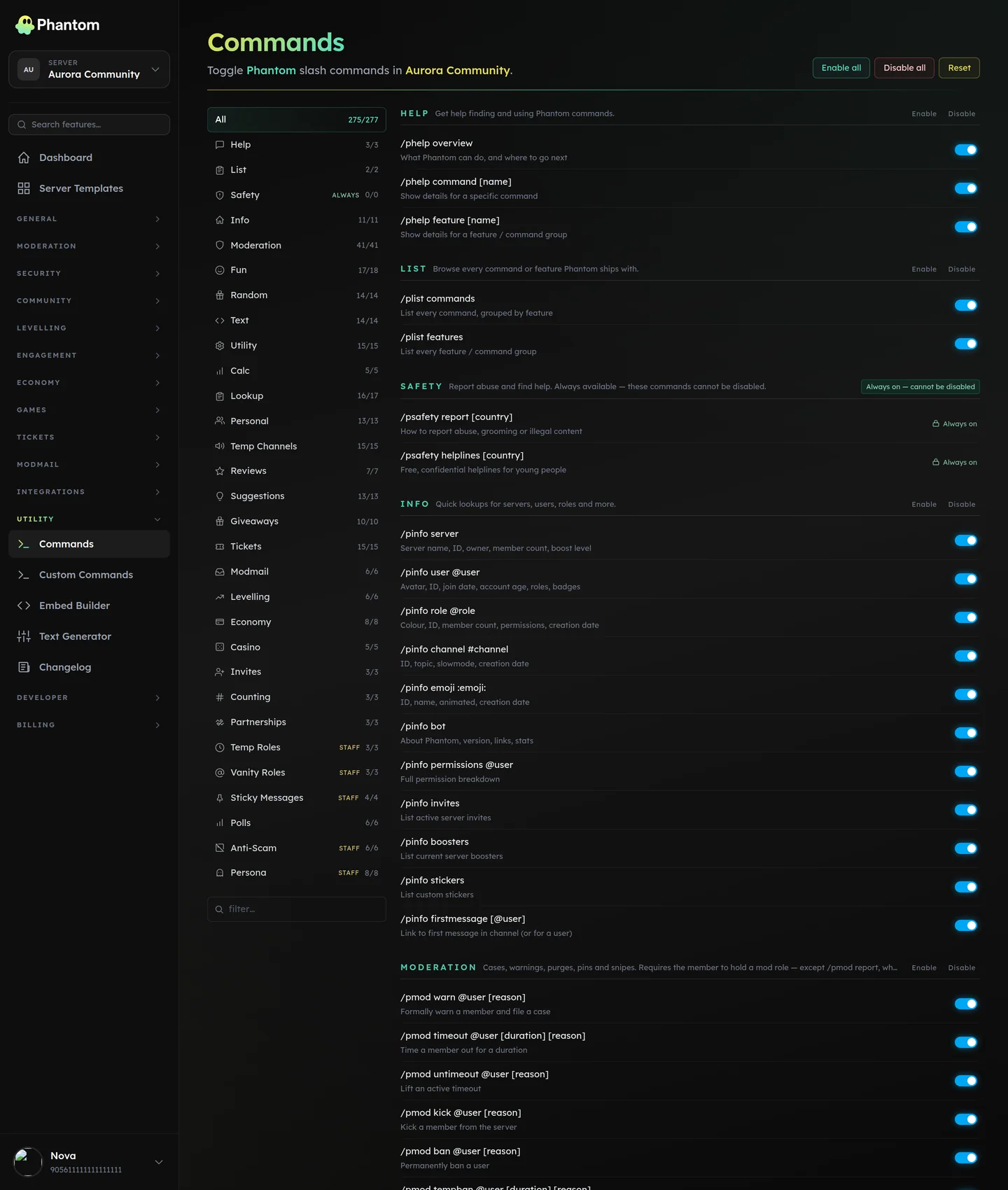This screenshot has width=1008, height=1190.
Task: Select the Safety category shield icon
Action: tap(220, 195)
